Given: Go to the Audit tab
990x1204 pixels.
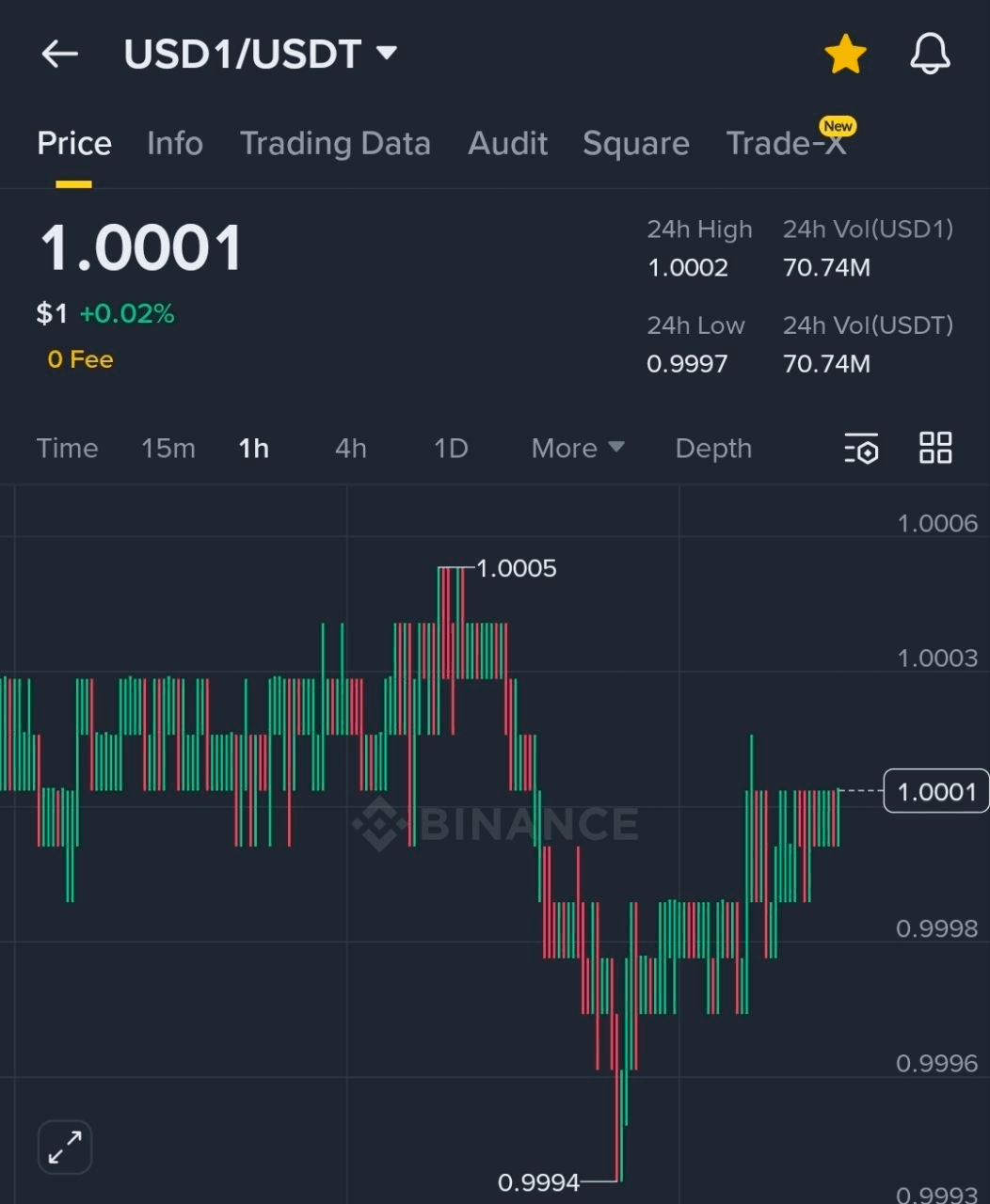Looking at the screenshot, I should [507, 144].
